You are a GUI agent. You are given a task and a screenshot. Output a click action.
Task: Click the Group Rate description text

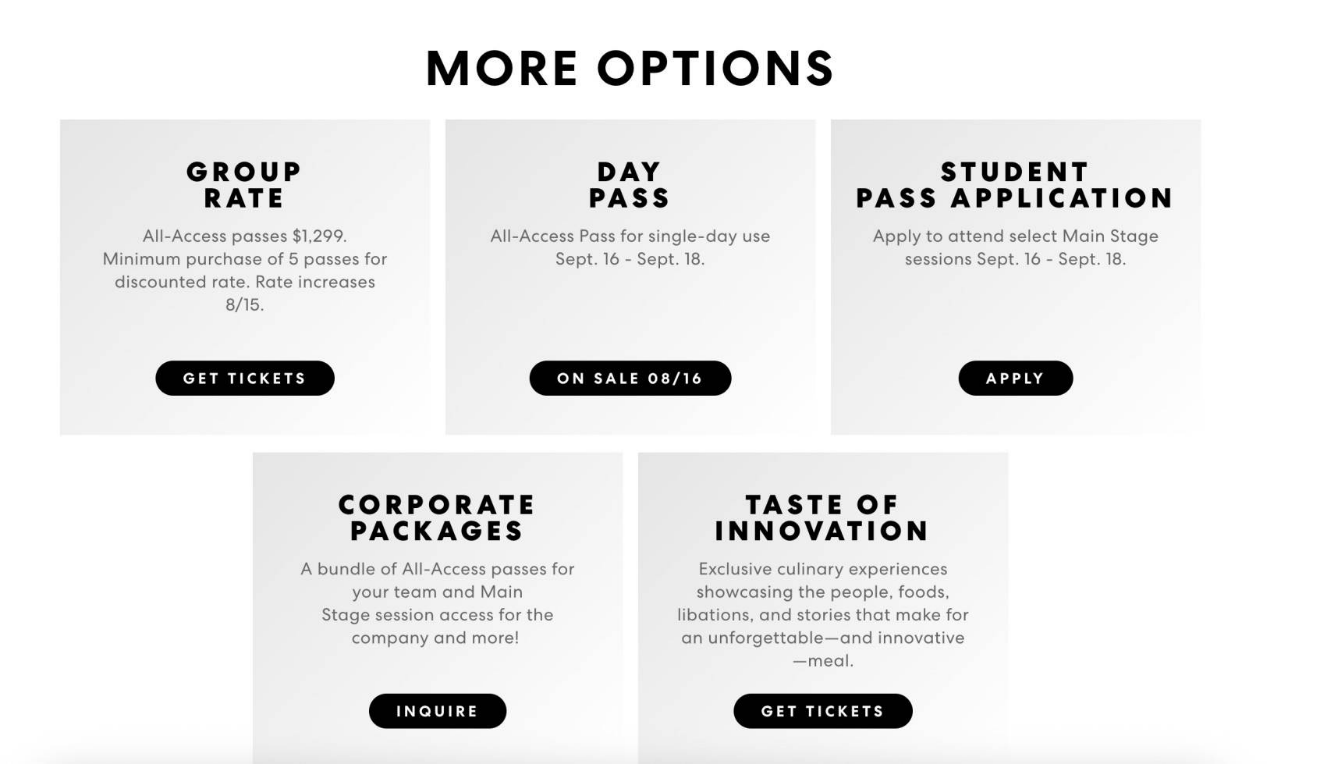tap(245, 270)
